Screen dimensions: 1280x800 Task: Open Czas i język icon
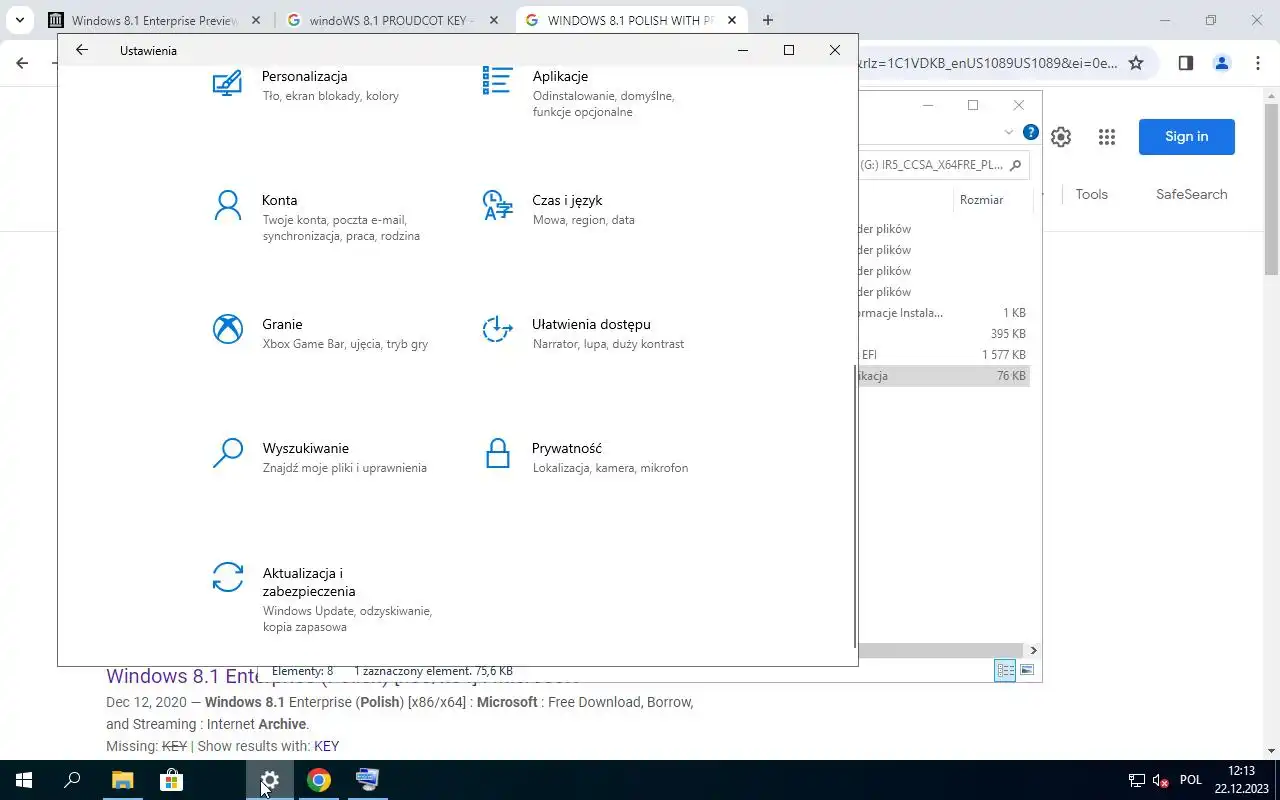497,205
